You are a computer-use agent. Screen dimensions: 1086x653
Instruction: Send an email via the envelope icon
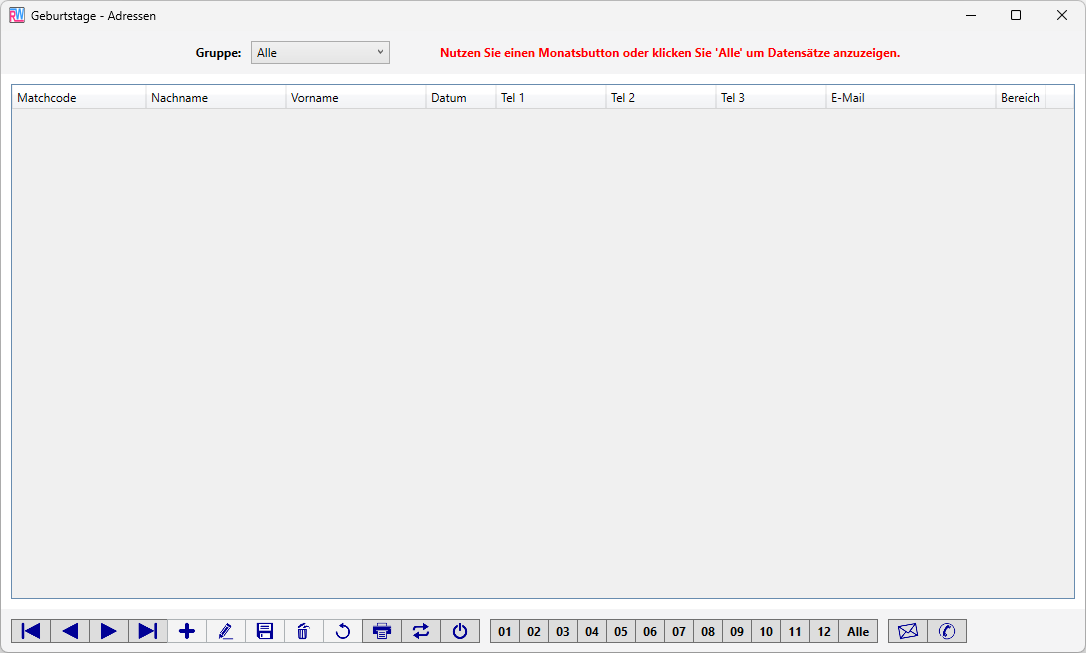point(908,631)
